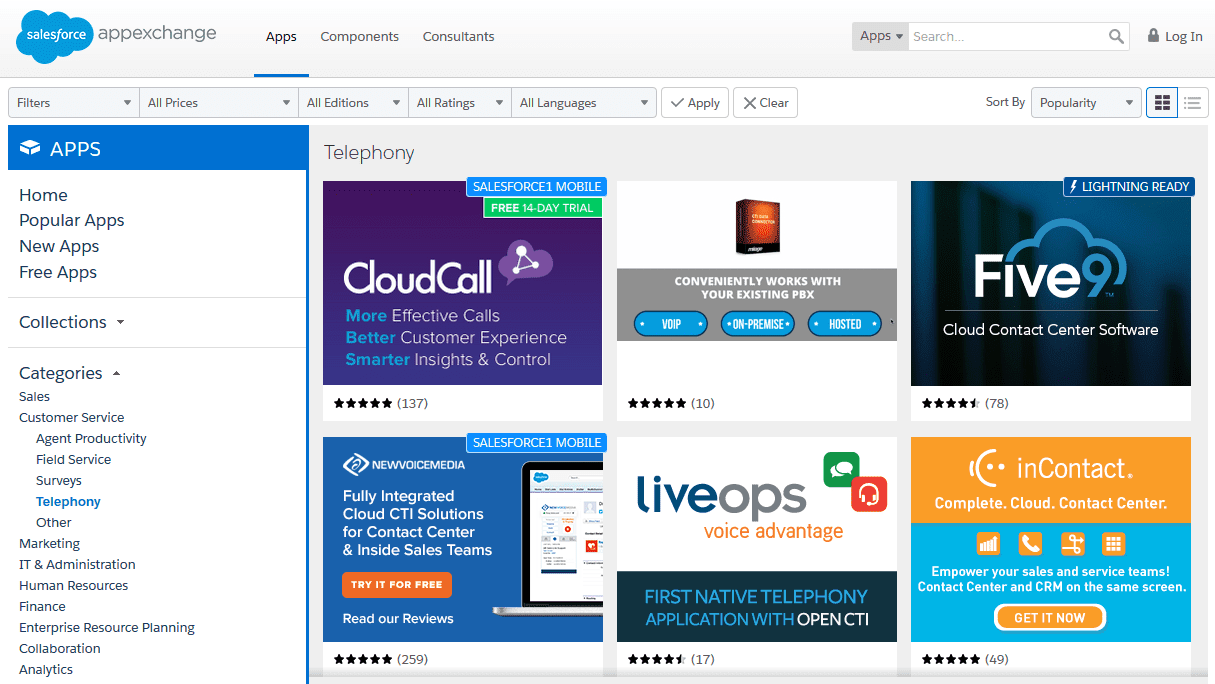Image resolution: width=1215 pixels, height=684 pixels.
Task: Click the Lightning Ready badge on Five9
Action: pos(1129,186)
